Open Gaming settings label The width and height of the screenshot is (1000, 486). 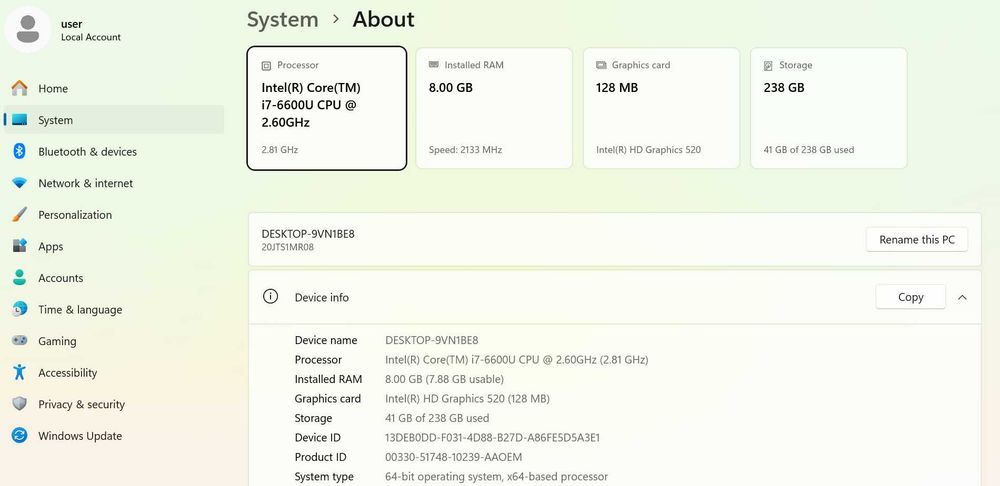57,341
